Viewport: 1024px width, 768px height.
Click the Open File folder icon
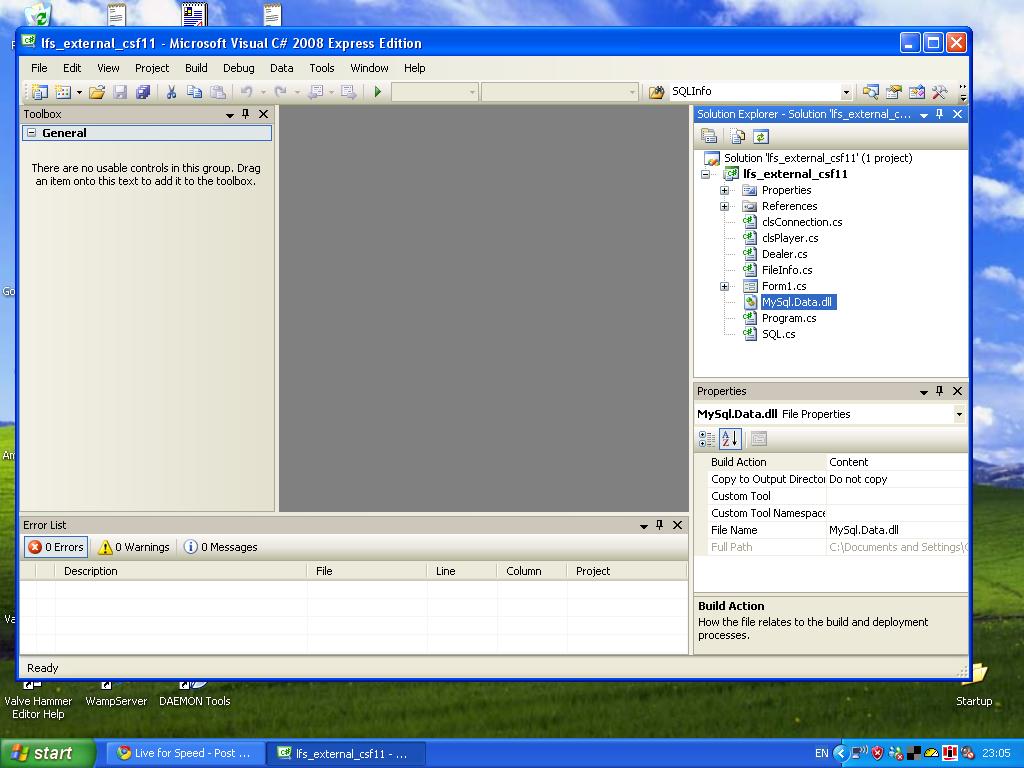click(97, 92)
